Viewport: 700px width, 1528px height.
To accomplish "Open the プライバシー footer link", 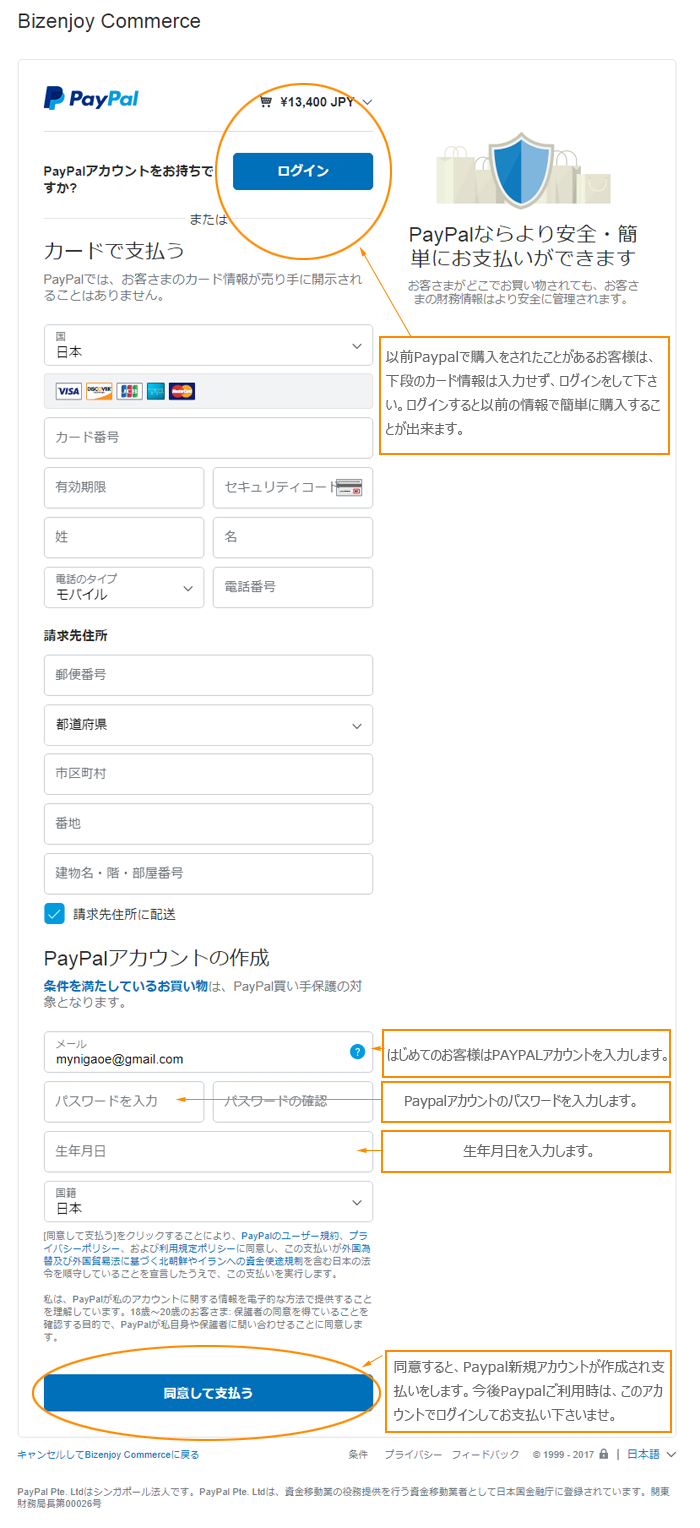I will (409, 1454).
